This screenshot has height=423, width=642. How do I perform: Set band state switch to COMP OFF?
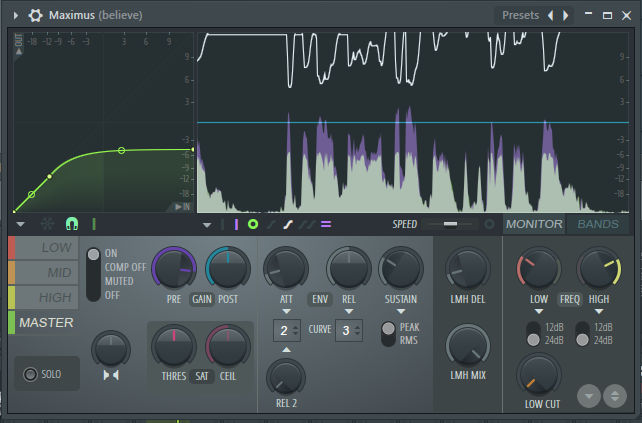(125, 267)
